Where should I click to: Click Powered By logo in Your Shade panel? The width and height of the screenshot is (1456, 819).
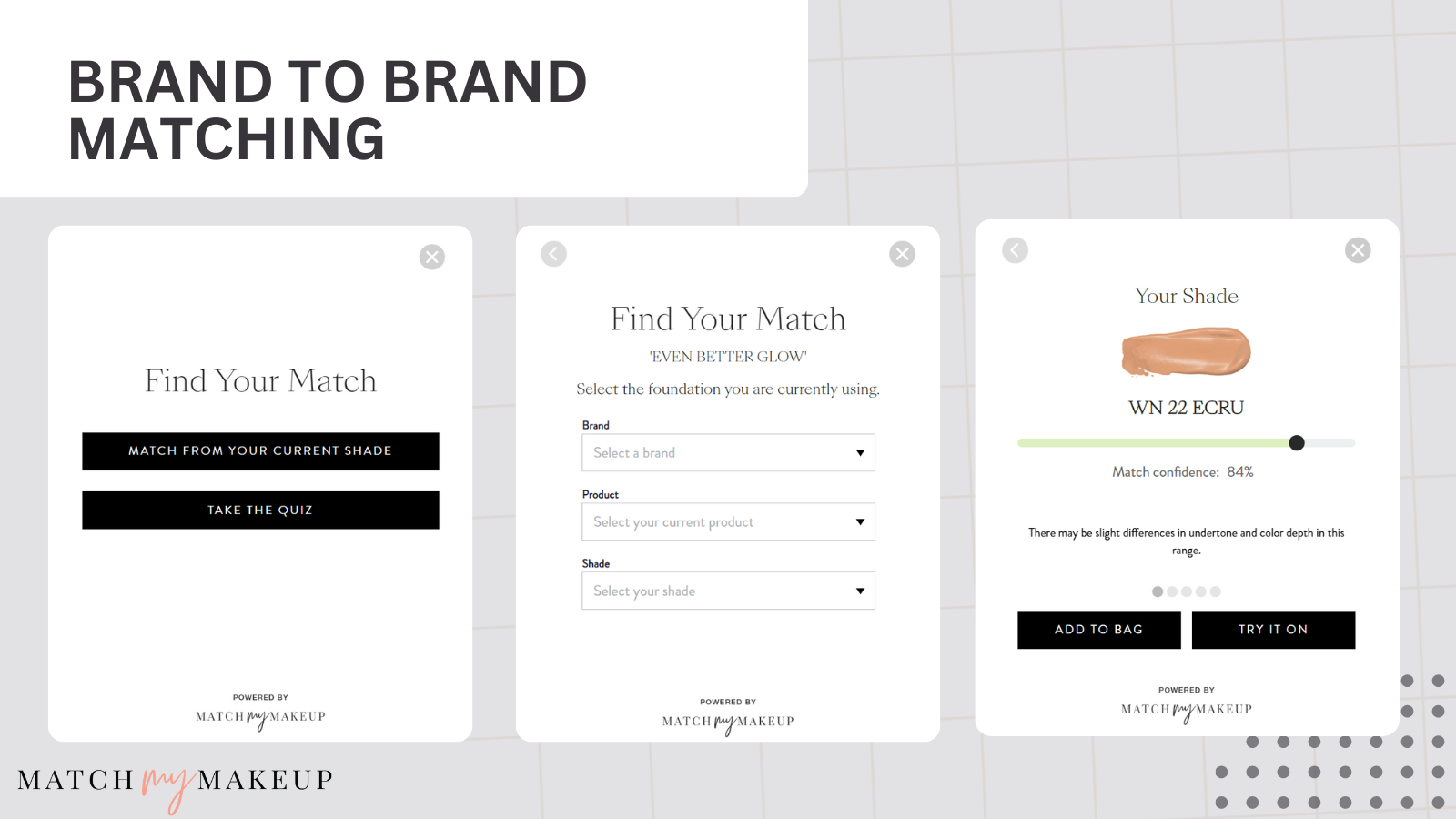(x=1187, y=705)
